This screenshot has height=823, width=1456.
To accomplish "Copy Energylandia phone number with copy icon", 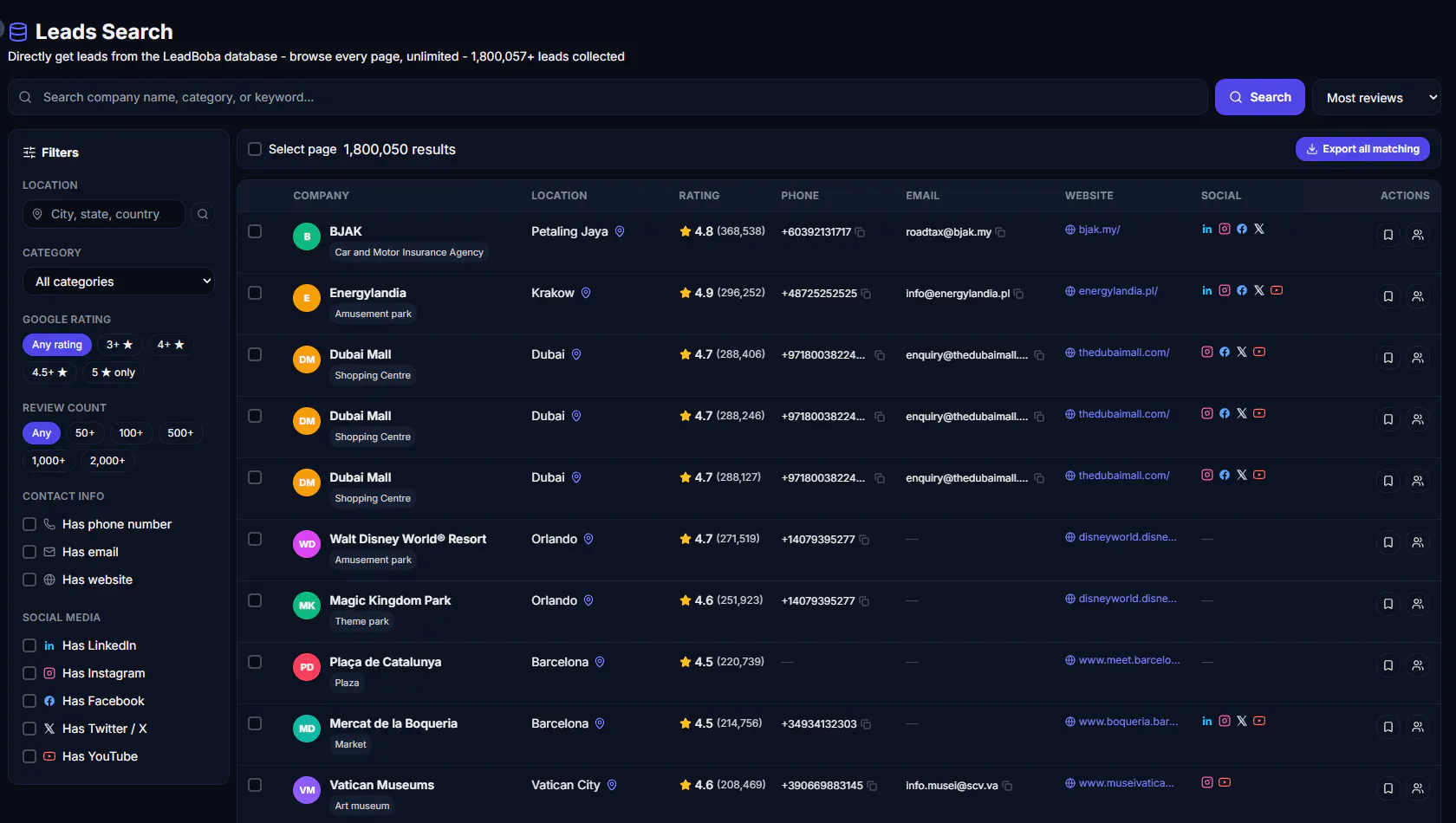I will coord(866,294).
